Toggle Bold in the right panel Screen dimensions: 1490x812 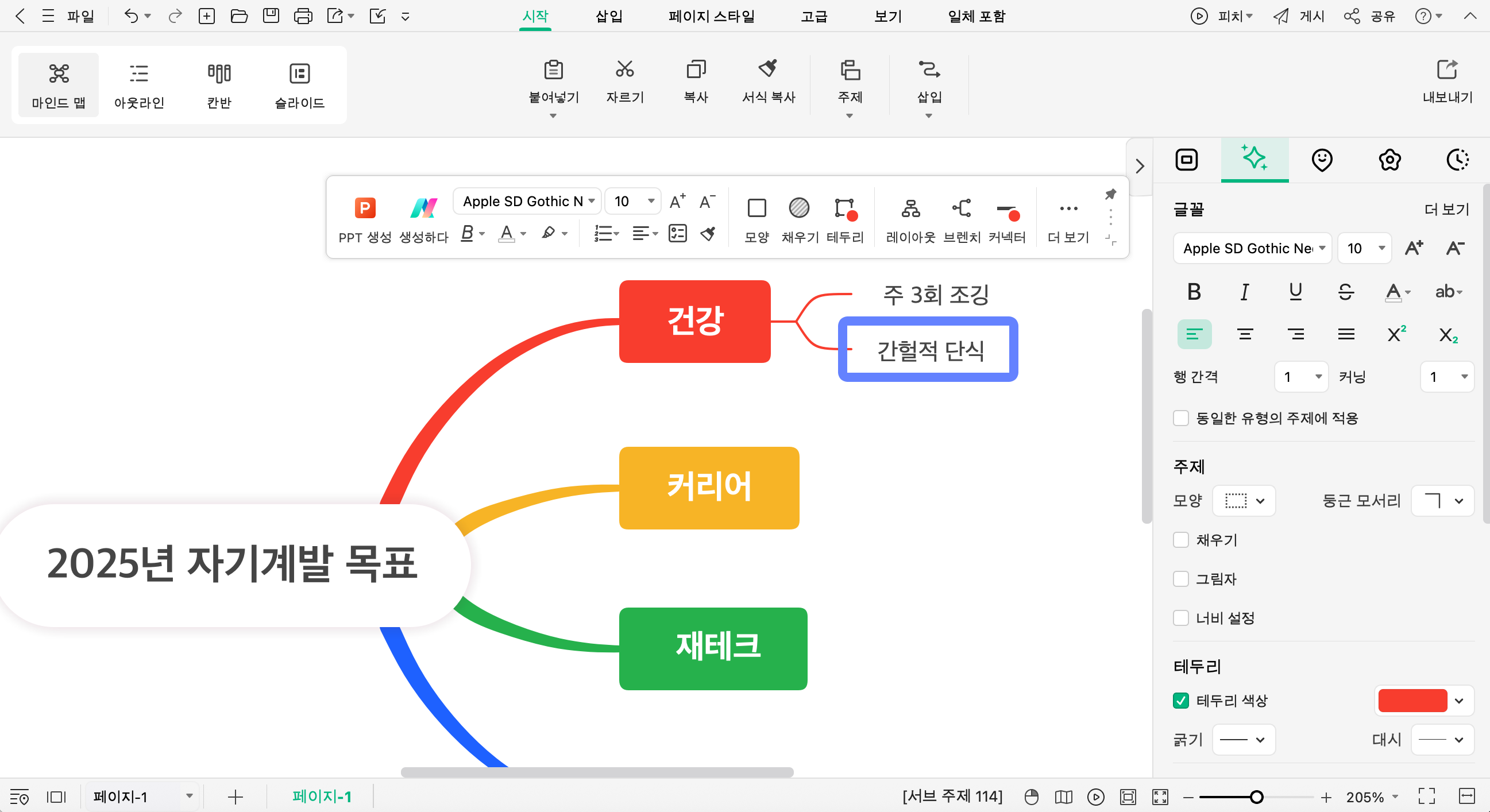coord(1194,292)
